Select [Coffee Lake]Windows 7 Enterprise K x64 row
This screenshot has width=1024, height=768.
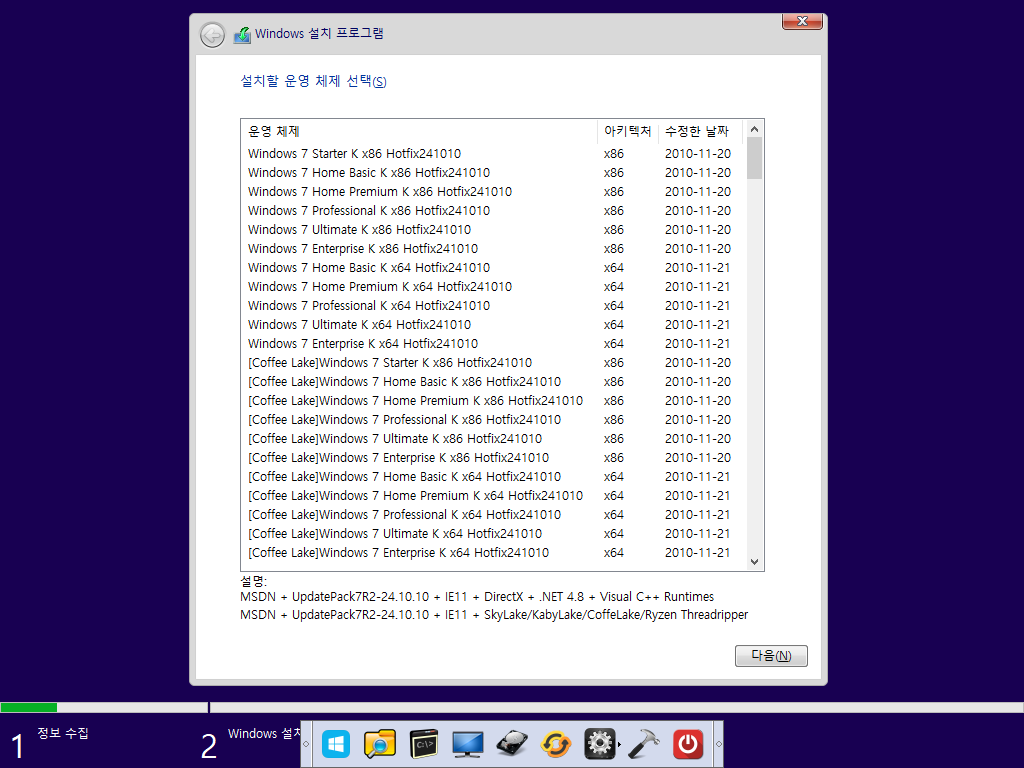point(493,552)
